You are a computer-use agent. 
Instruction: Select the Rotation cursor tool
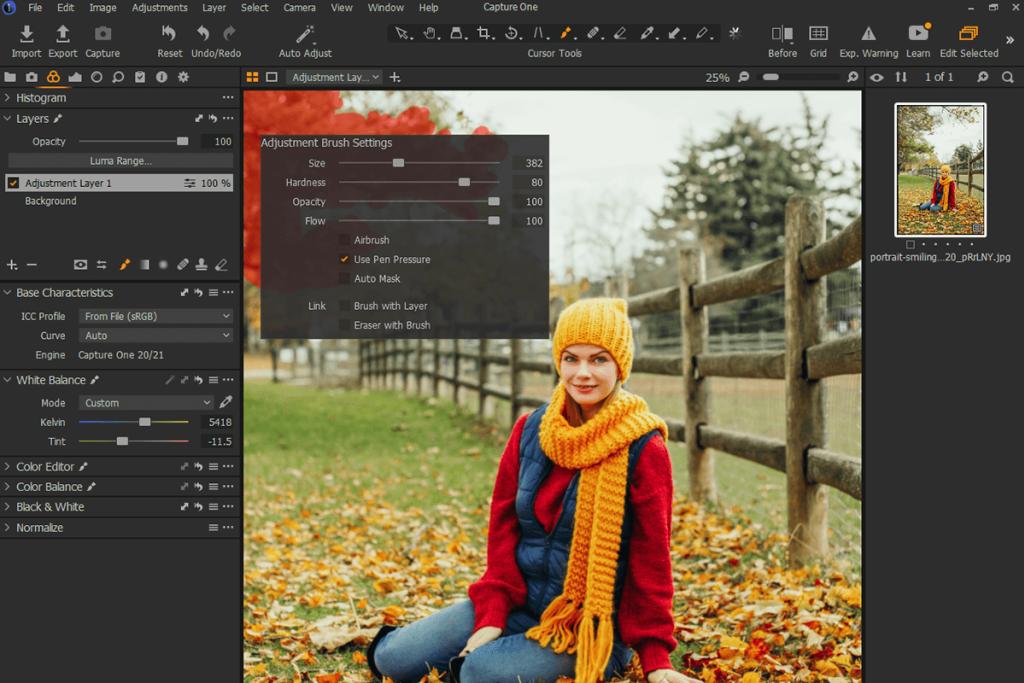pyautogui.click(x=512, y=33)
